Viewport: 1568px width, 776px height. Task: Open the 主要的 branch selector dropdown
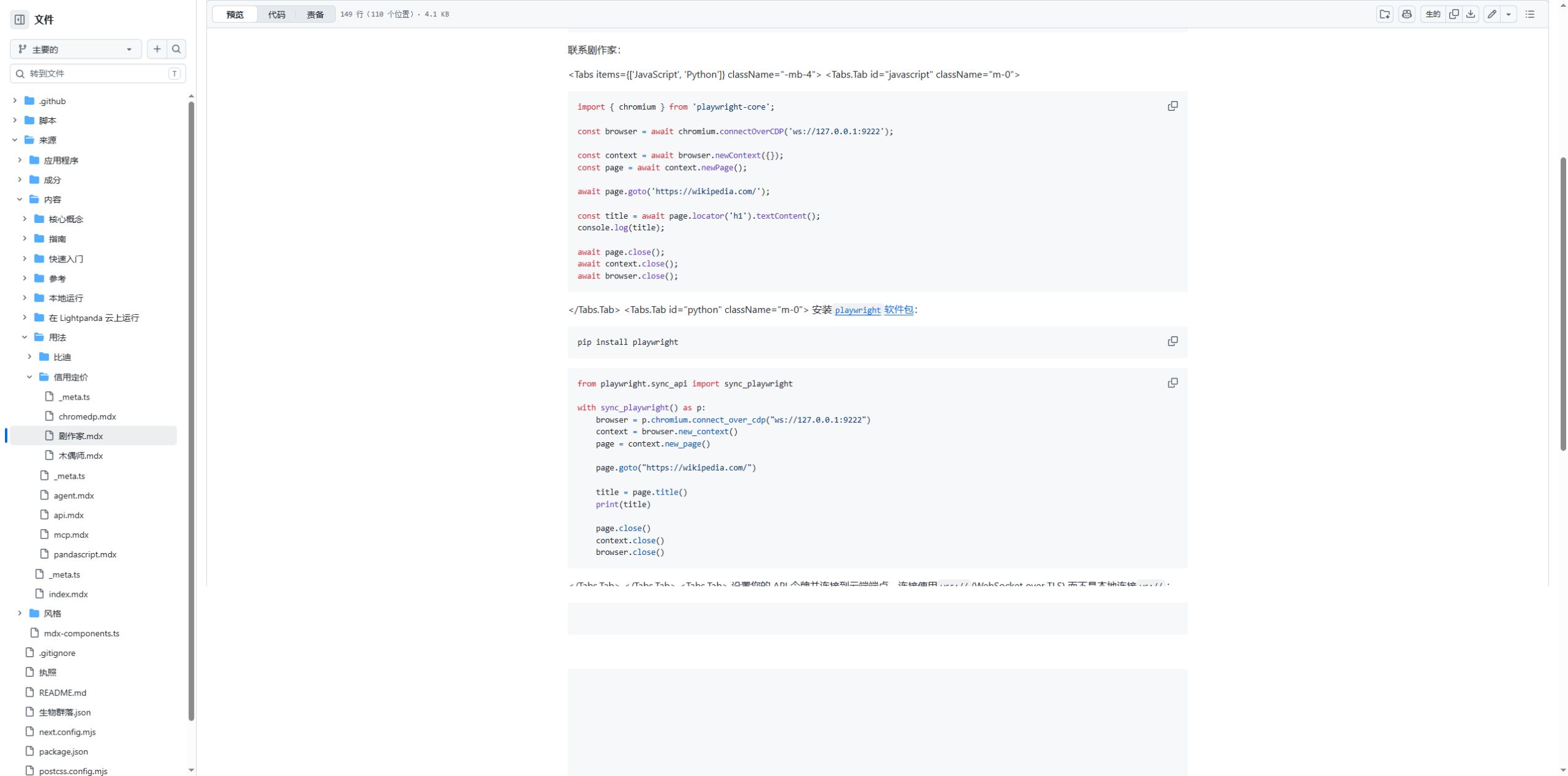click(76, 49)
